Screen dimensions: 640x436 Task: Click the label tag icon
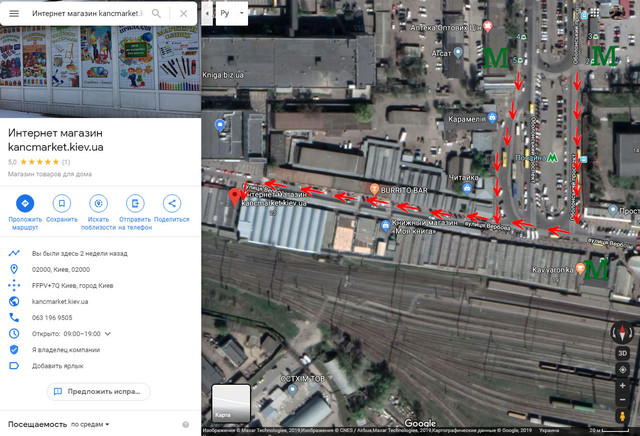[14, 365]
